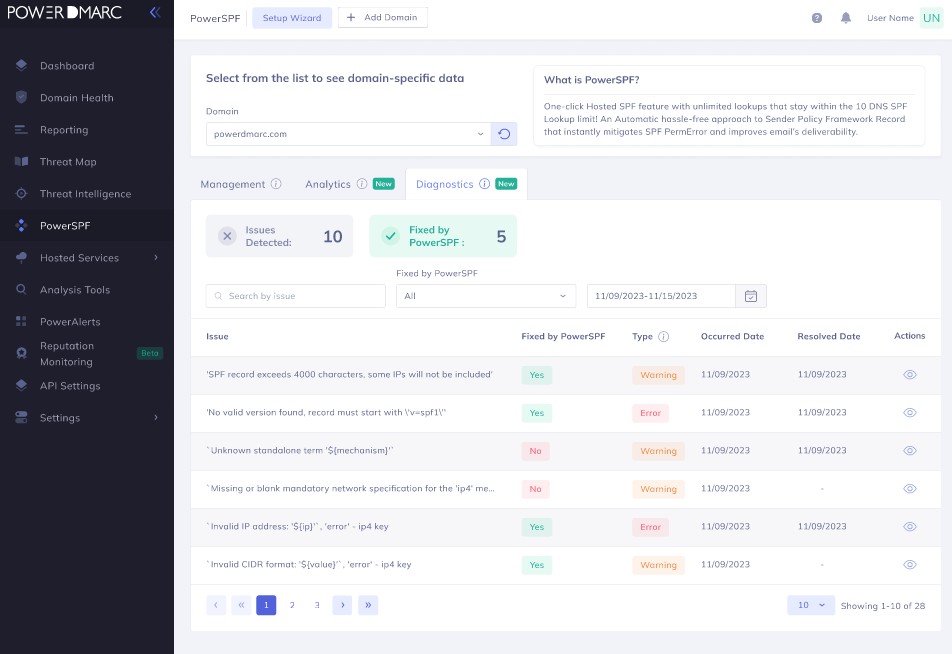
Task: Show info about the Management tab
Action: tap(276, 184)
